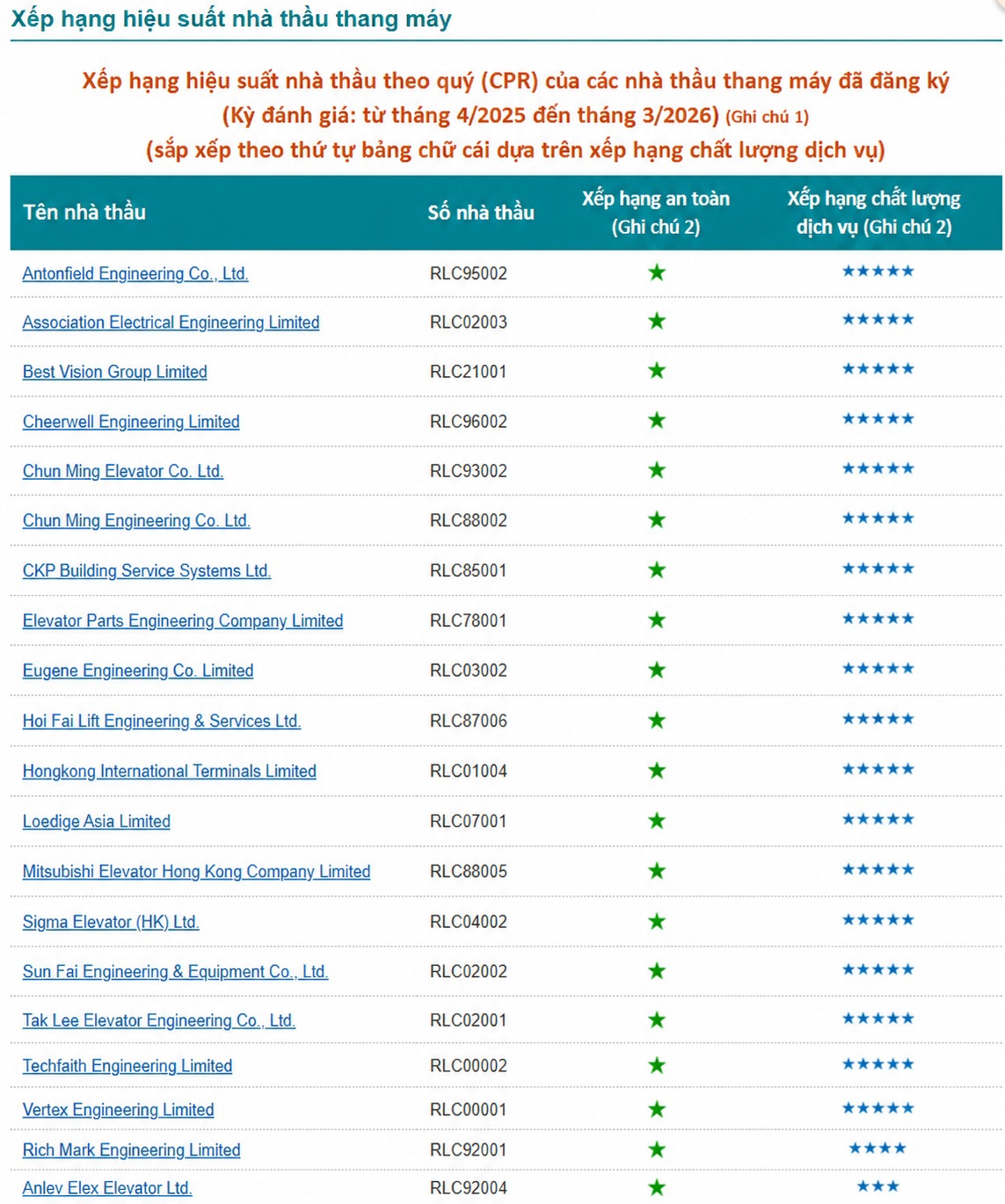The height and width of the screenshot is (1204, 1005).
Task: Click Cheerwell Engineering Limited contractor link
Action: [131, 422]
